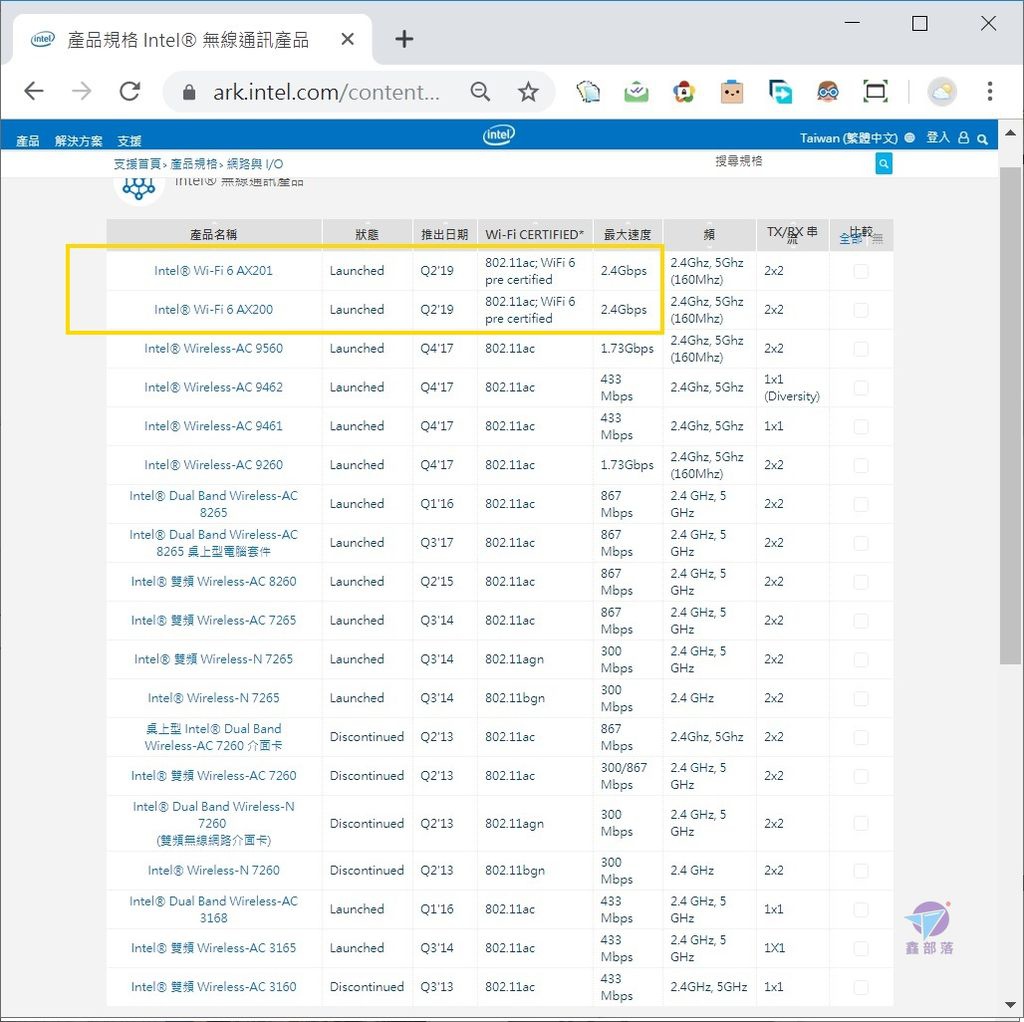Viewport: 1024px width, 1022px height.
Task: Open Intel Wireless-N 7260 product link
Action: pos(214,870)
